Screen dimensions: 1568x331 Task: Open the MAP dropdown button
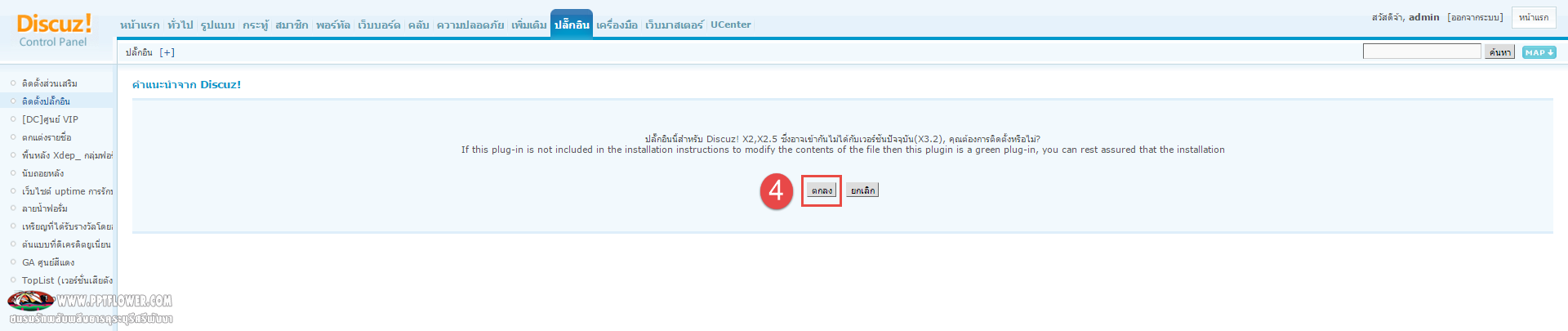[x=1539, y=52]
